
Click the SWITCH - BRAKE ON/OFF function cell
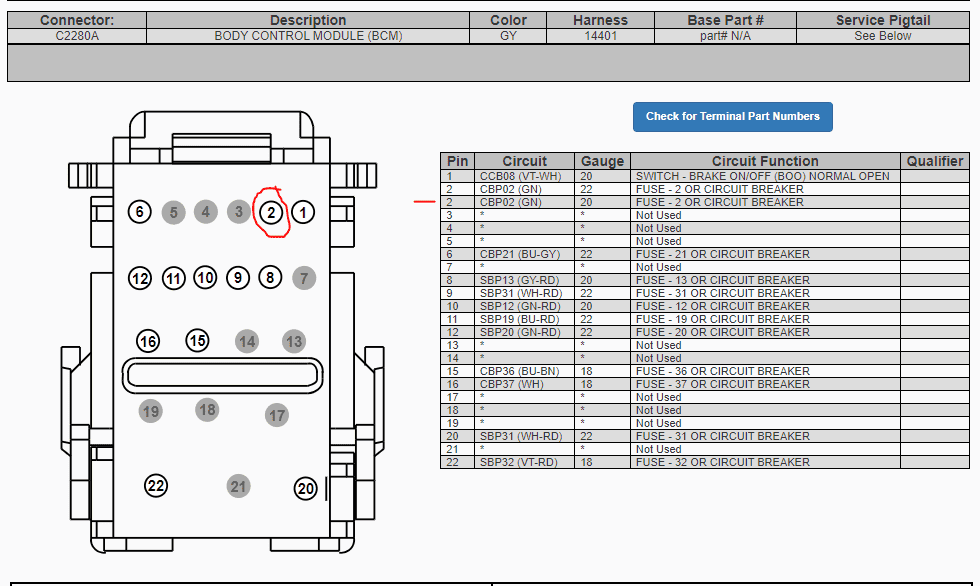[765, 176]
